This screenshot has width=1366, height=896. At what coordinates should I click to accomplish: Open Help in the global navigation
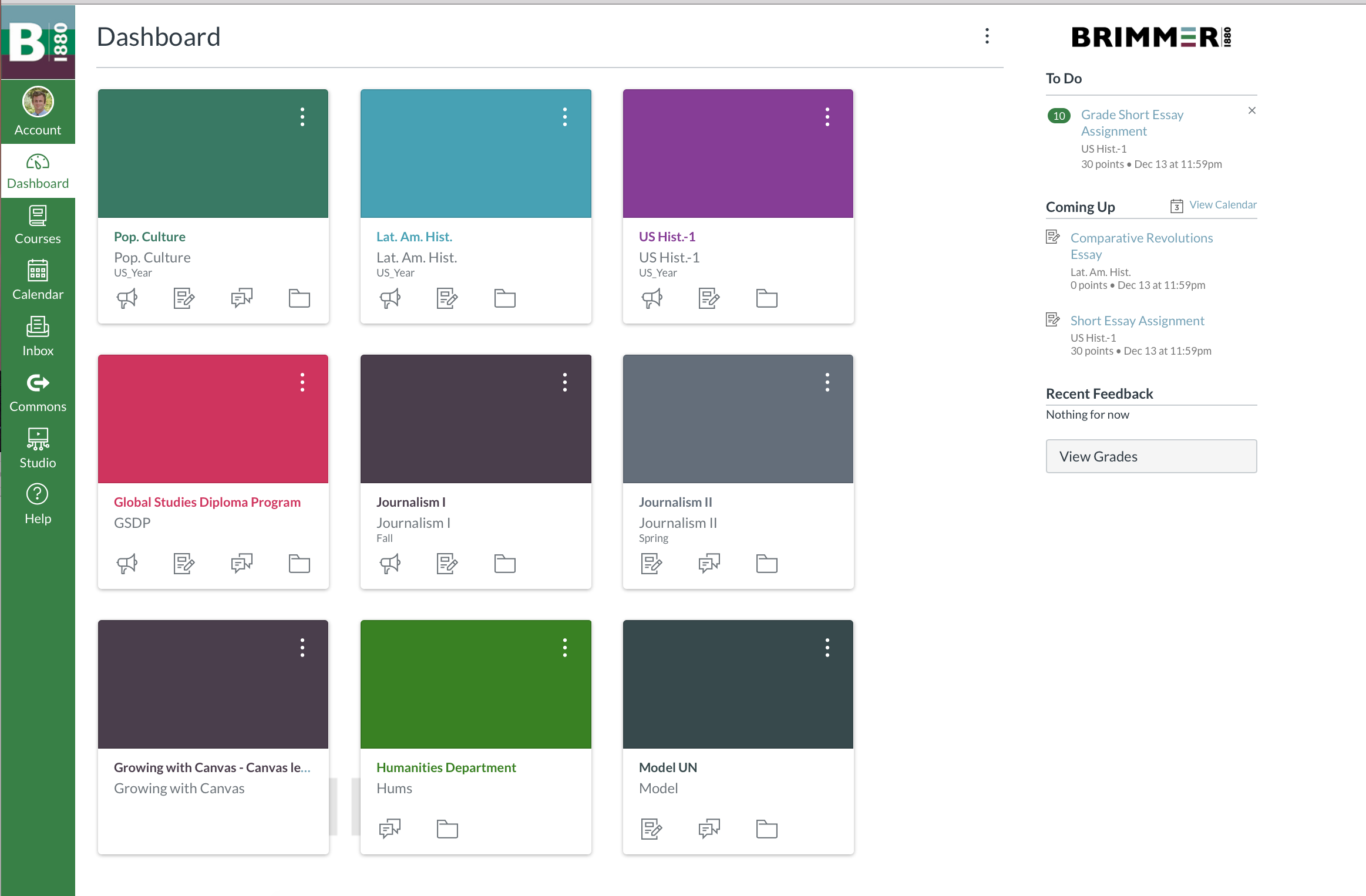38,504
